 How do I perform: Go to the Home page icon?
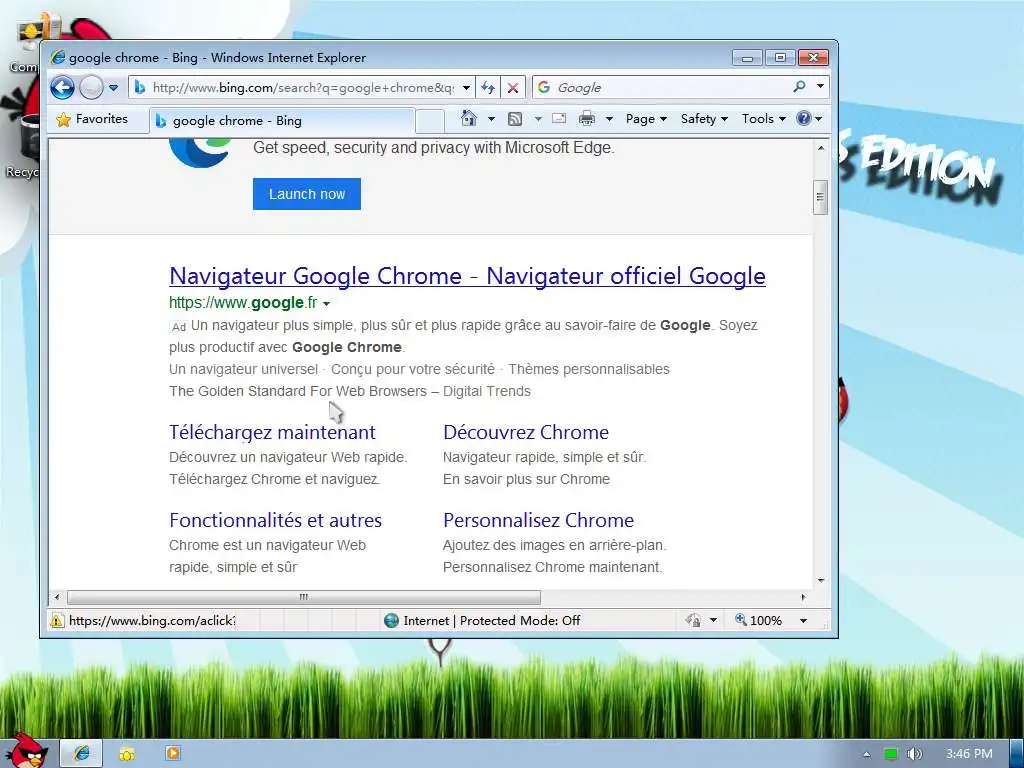click(x=469, y=118)
